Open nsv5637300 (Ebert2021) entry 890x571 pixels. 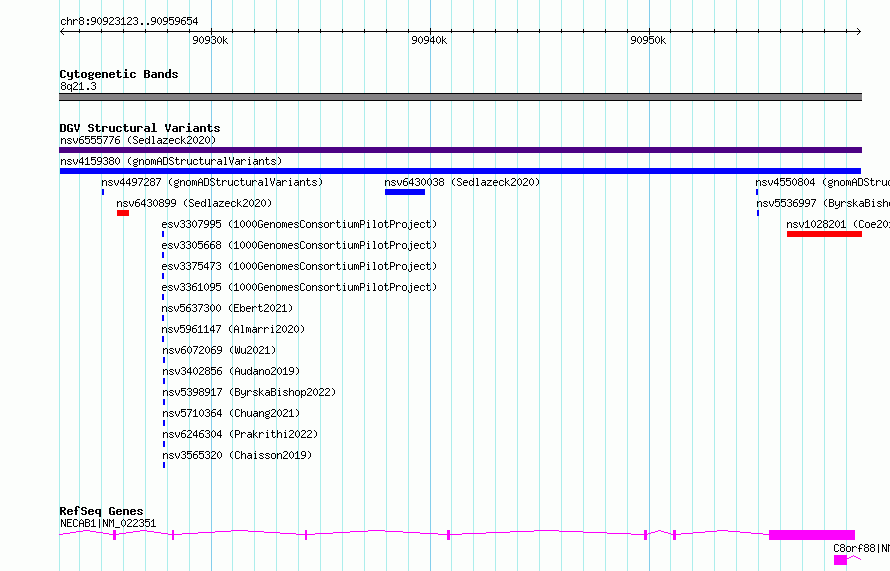click(227, 308)
